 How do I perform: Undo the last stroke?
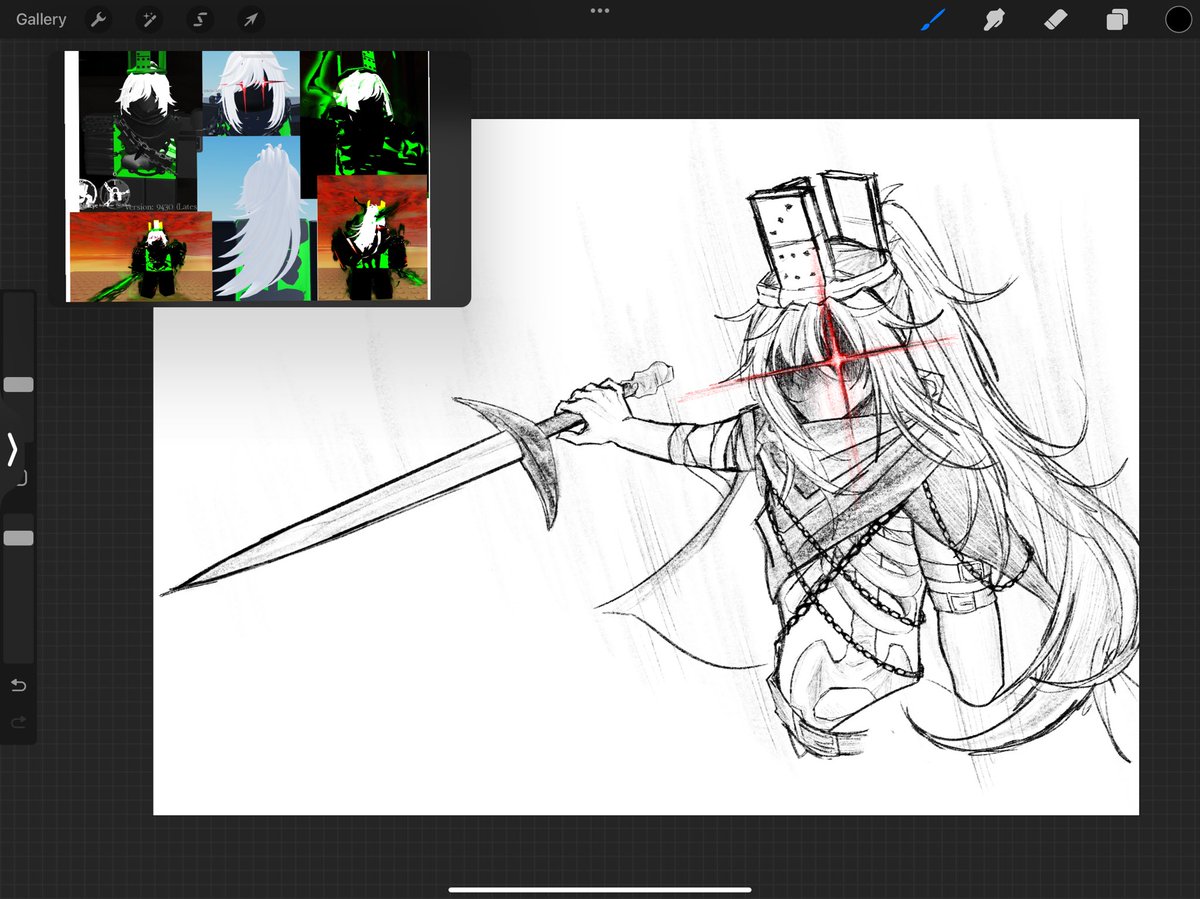click(x=18, y=686)
